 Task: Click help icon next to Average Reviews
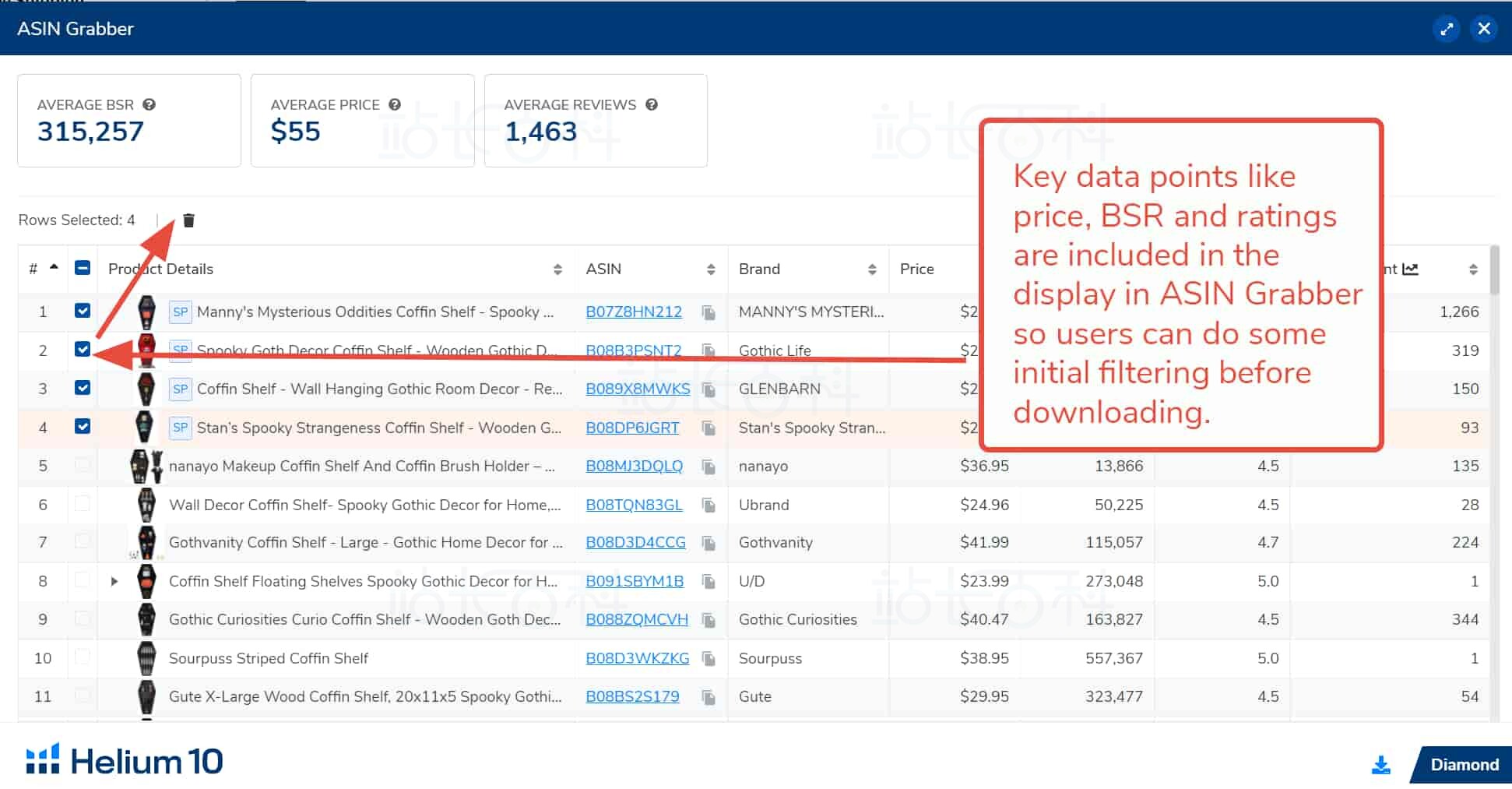click(x=652, y=104)
